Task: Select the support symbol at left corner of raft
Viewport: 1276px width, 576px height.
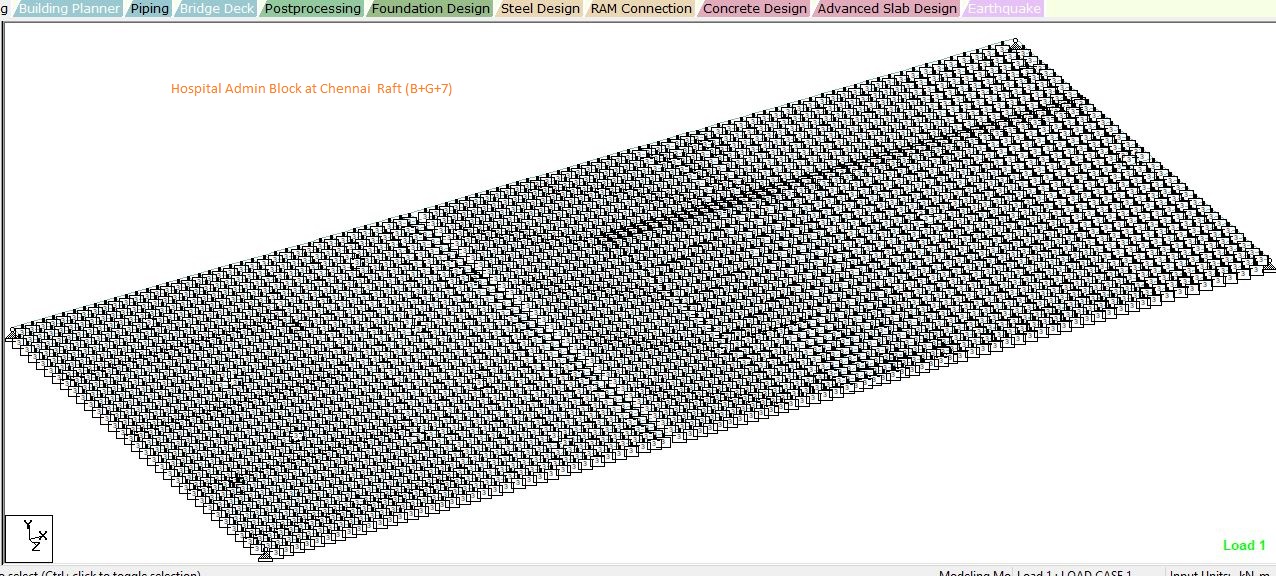Action: pos(13,335)
